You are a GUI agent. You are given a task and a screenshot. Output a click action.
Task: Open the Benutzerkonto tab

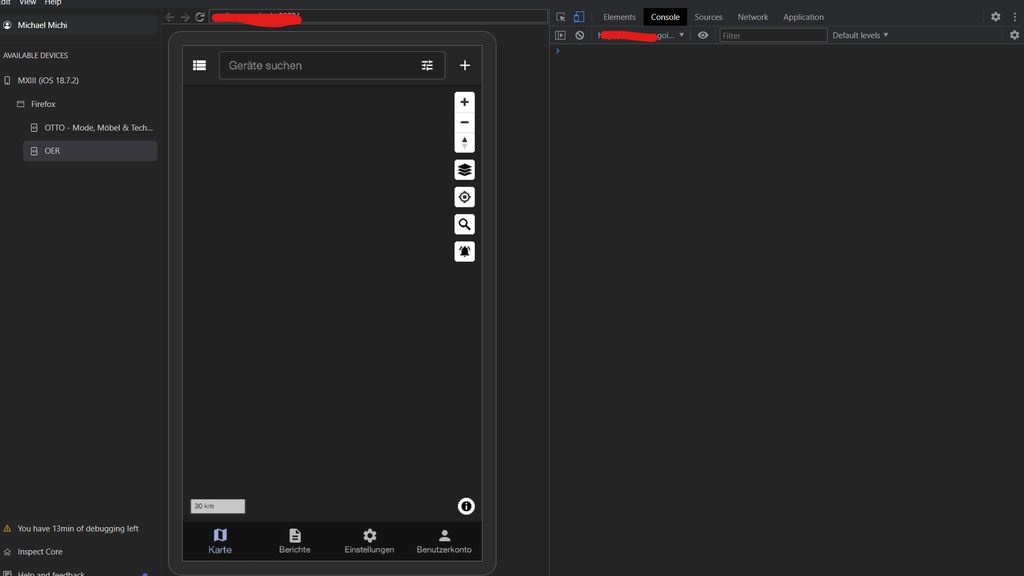tap(444, 541)
